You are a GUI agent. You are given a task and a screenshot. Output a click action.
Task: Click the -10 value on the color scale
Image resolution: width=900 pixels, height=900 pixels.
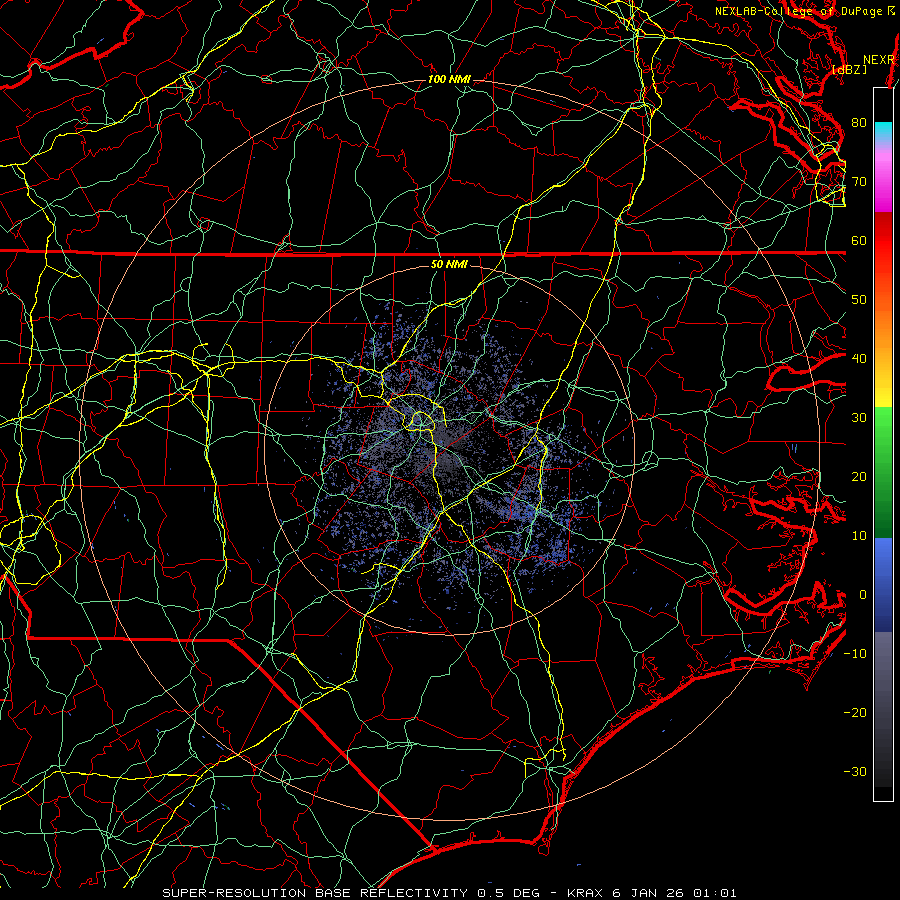855,654
